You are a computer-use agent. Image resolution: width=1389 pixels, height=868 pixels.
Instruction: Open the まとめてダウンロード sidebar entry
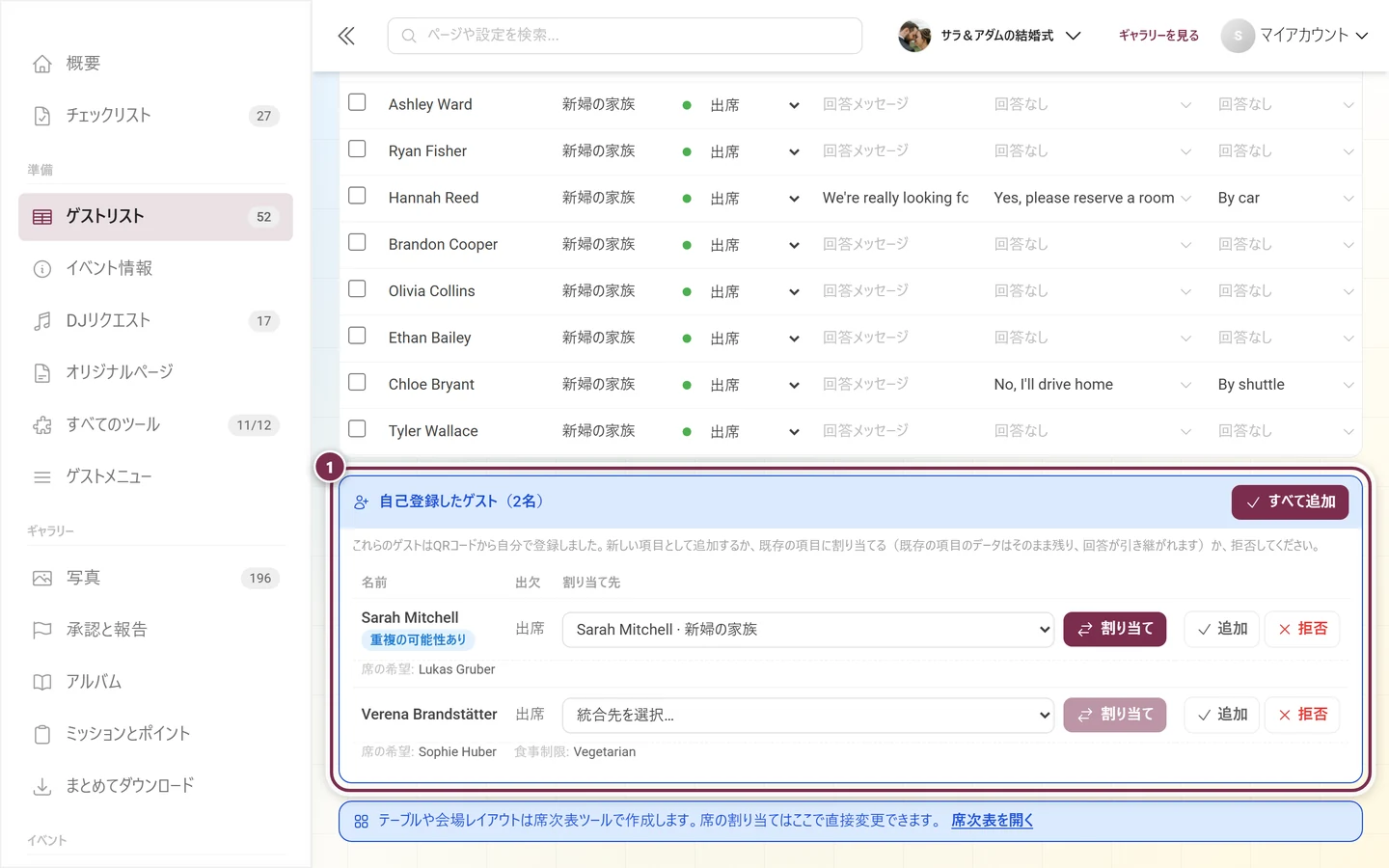coord(155,787)
